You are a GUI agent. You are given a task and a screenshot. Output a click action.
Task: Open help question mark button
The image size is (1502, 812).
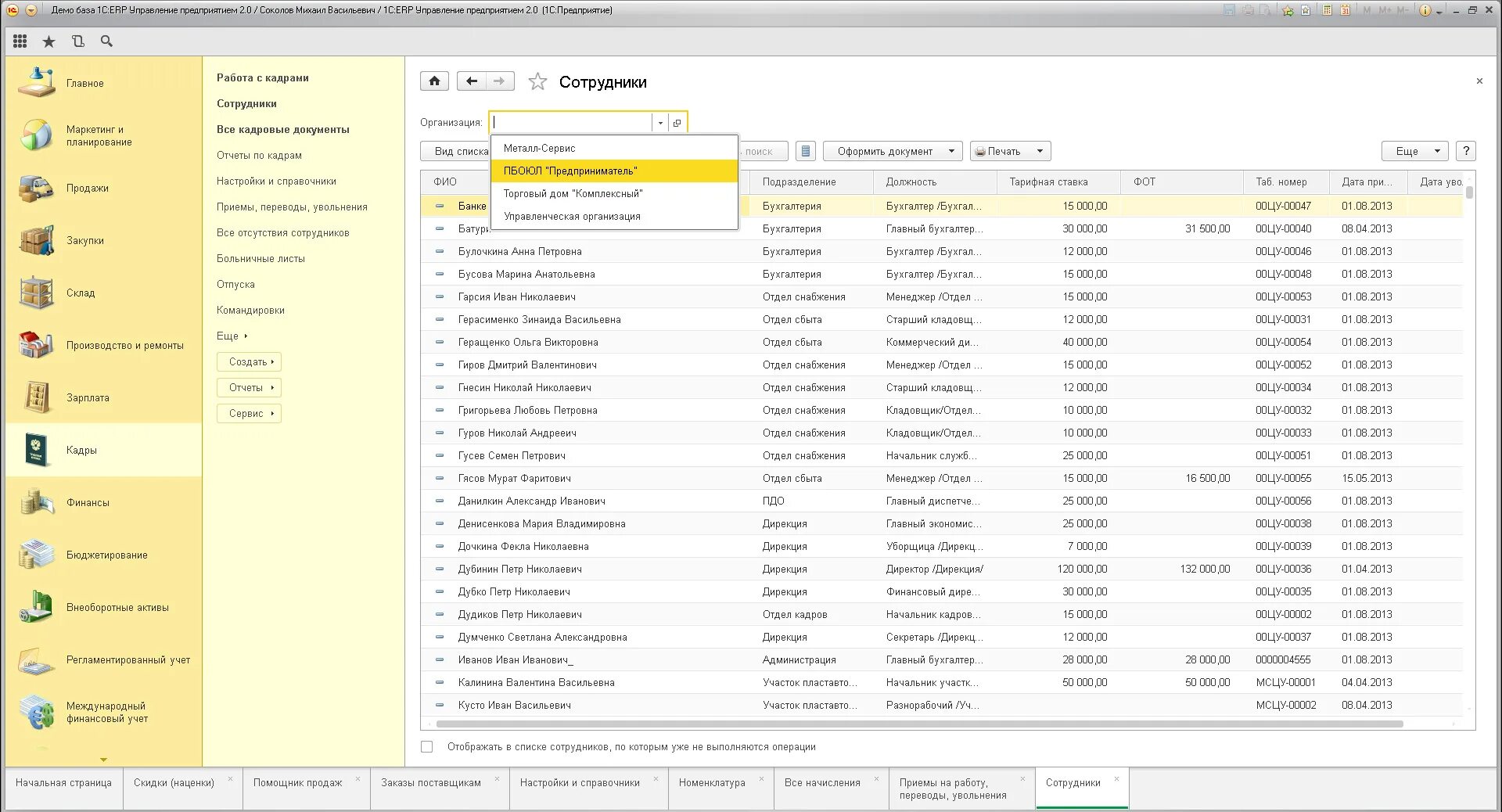point(1466,151)
